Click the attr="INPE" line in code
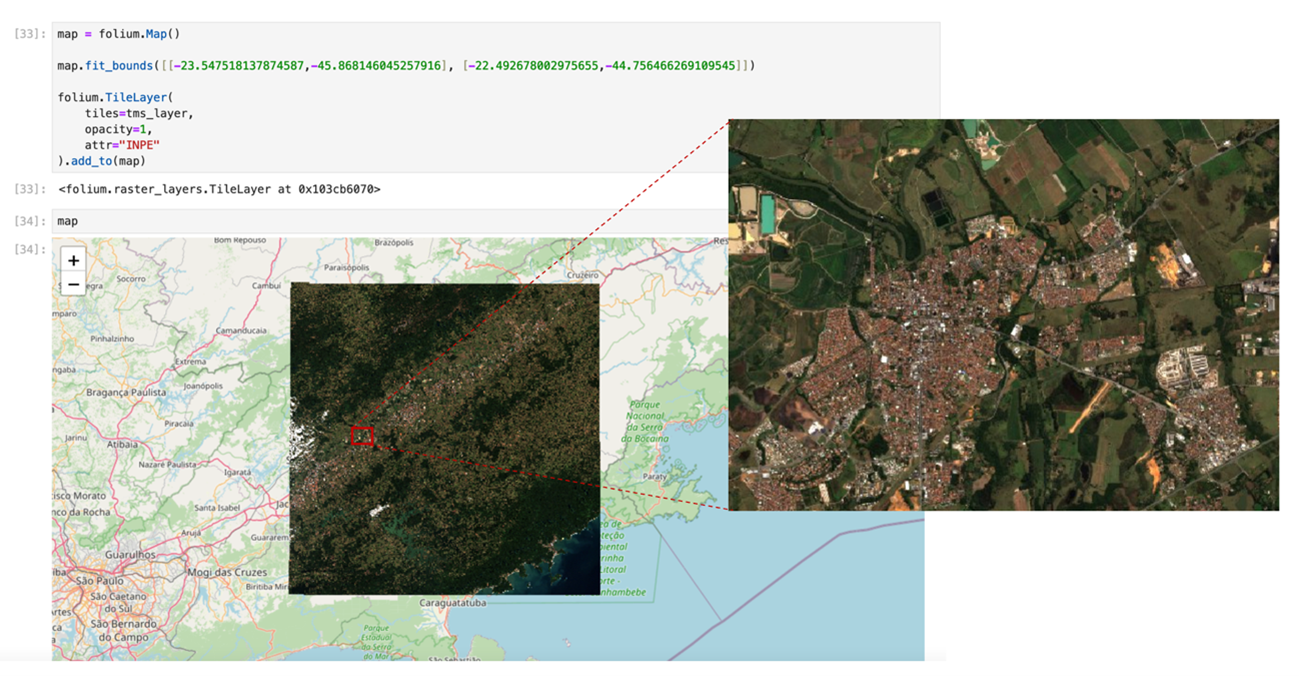The height and width of the screenshot is (676, 1299). [x=122, y=145]
